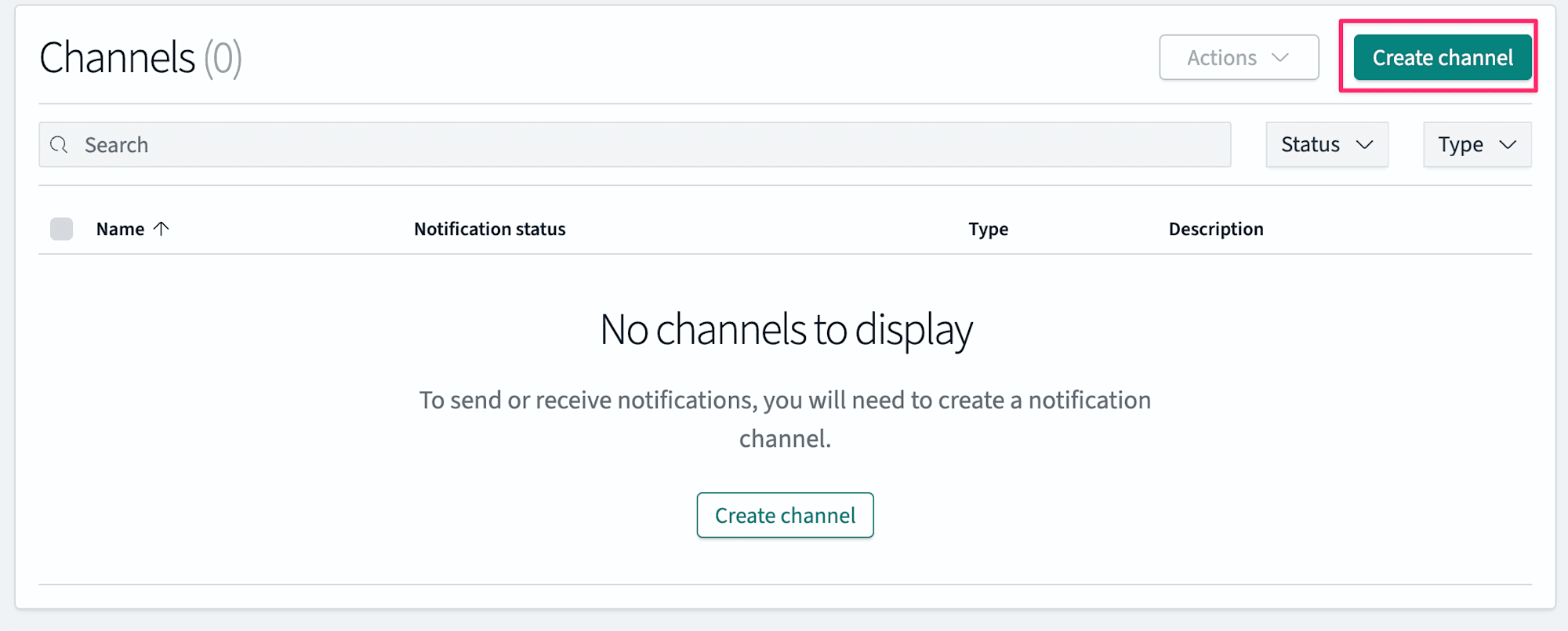Viewport: 1568px width, 631px height.
Task: Click the Channels (0) heading
Action: pyautogui.click(x=141, y=57)
